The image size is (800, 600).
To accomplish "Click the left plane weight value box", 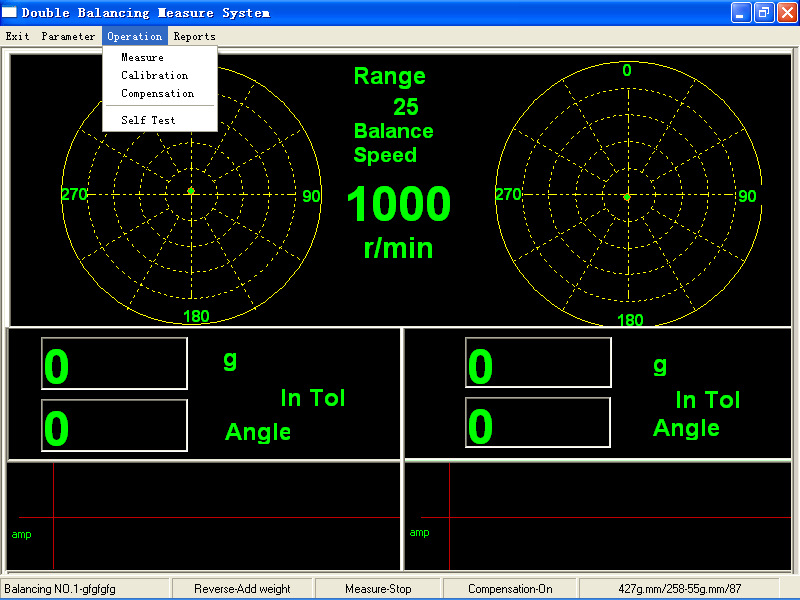I will coord(114,364).
